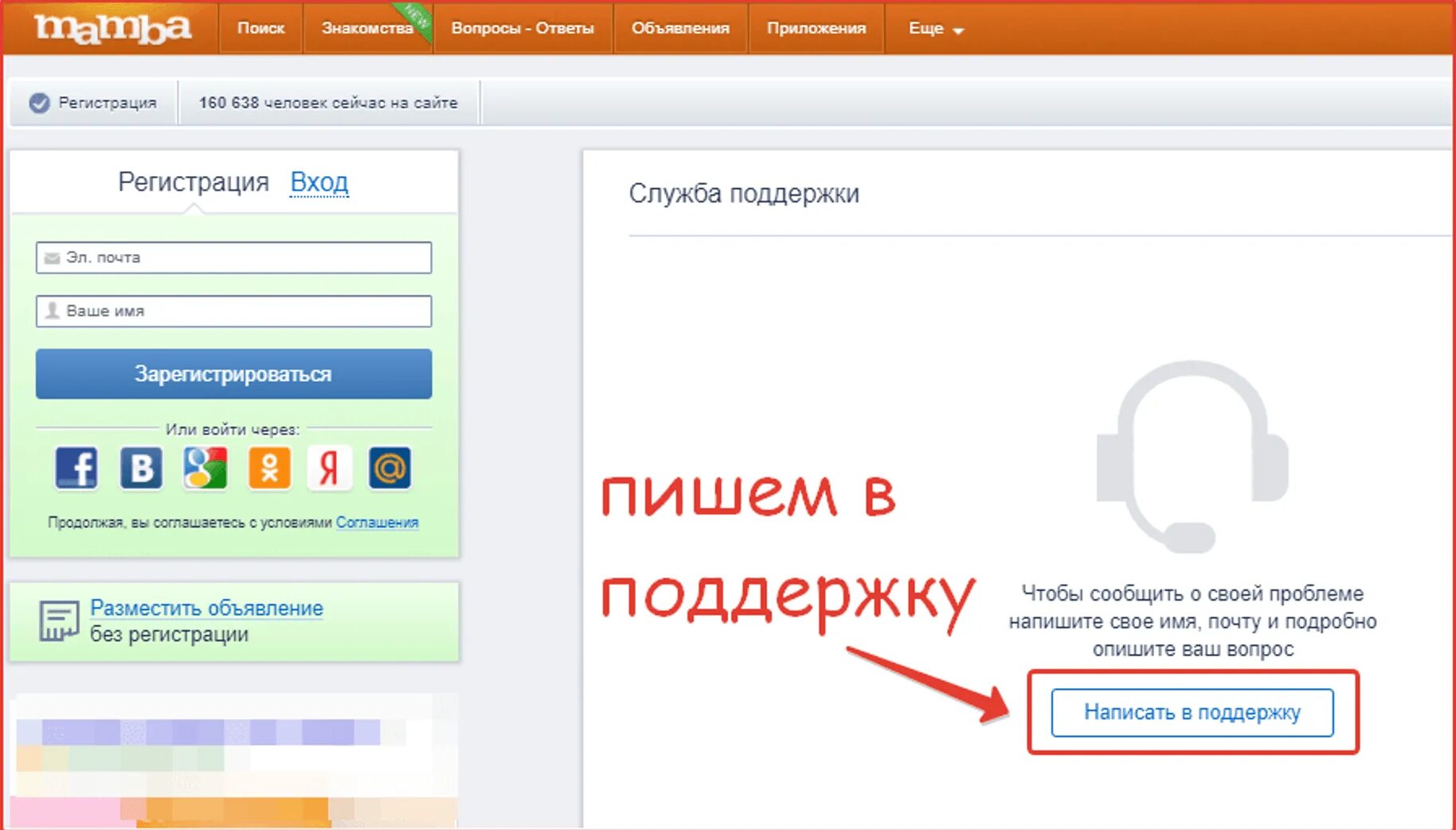The width and height of the screenshot is (1456, 830).
Task: Focus the Эл. почта input field
Action: [233, 257]
